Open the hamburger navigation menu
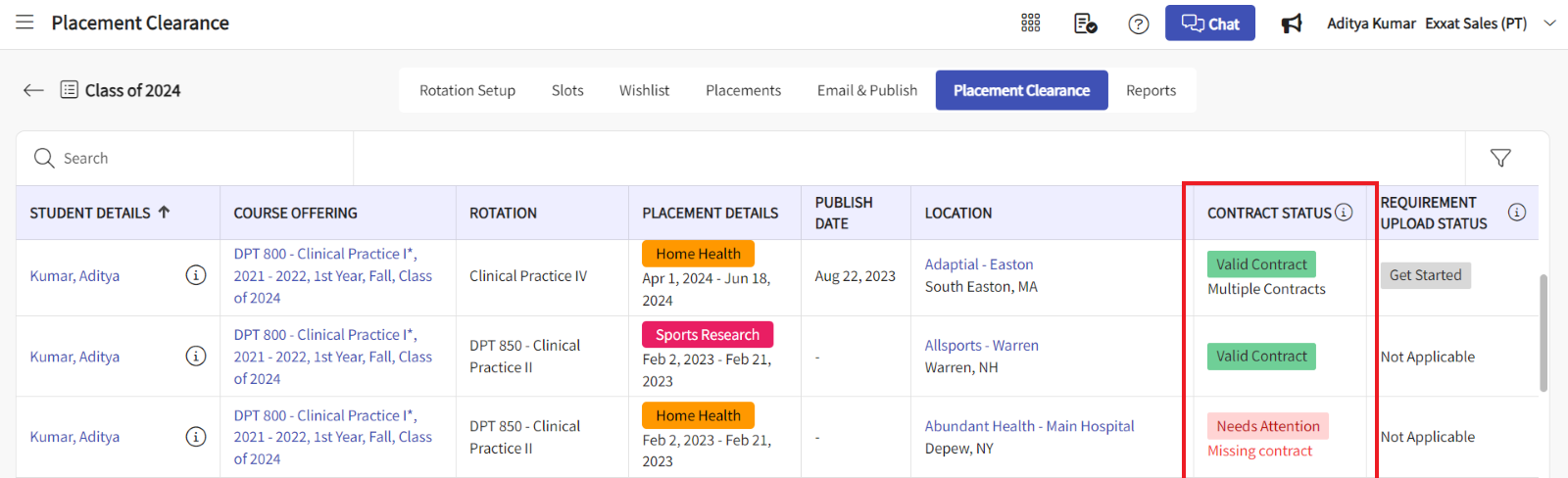Viewport: 1568px width, 478px height. pyautogui.click(x=24, y=23)
